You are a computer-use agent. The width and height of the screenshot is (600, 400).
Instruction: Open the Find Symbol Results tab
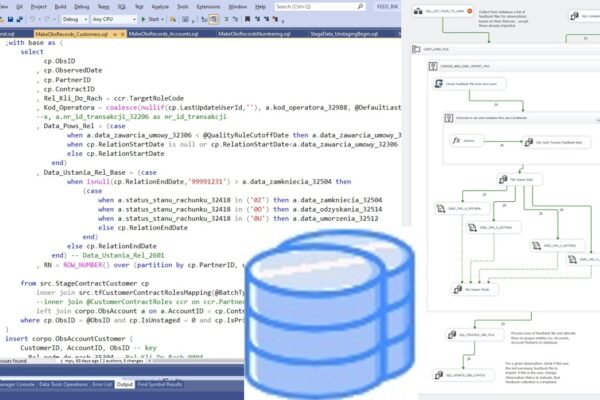160,384
